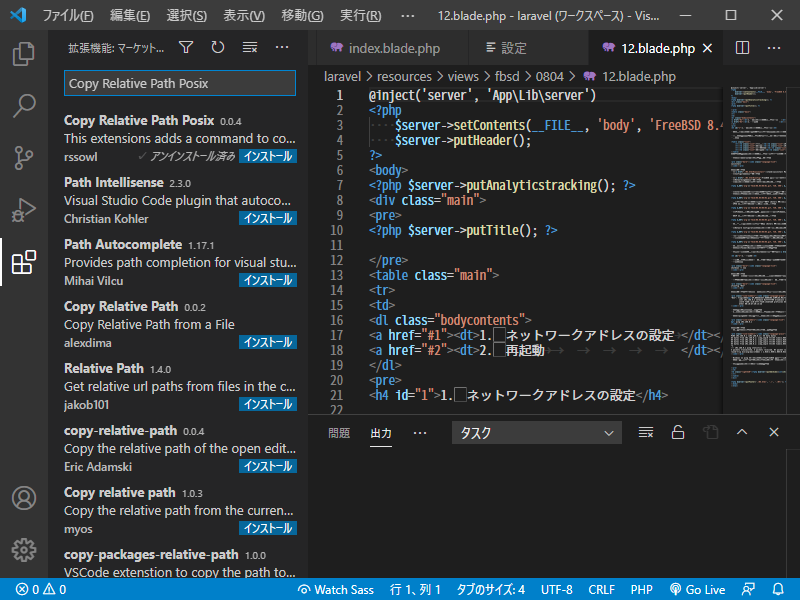Image resolution: width=800 pixels, height=600 pixels.
Task: Open the Explorer view in activity bar
Action: point(23,53)
